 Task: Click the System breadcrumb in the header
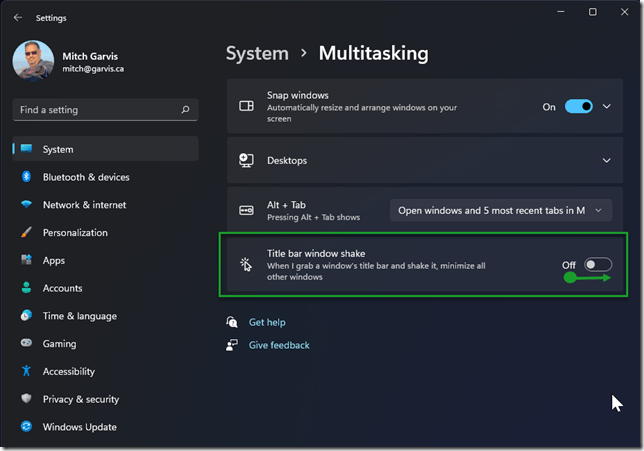tap(256, 53)
